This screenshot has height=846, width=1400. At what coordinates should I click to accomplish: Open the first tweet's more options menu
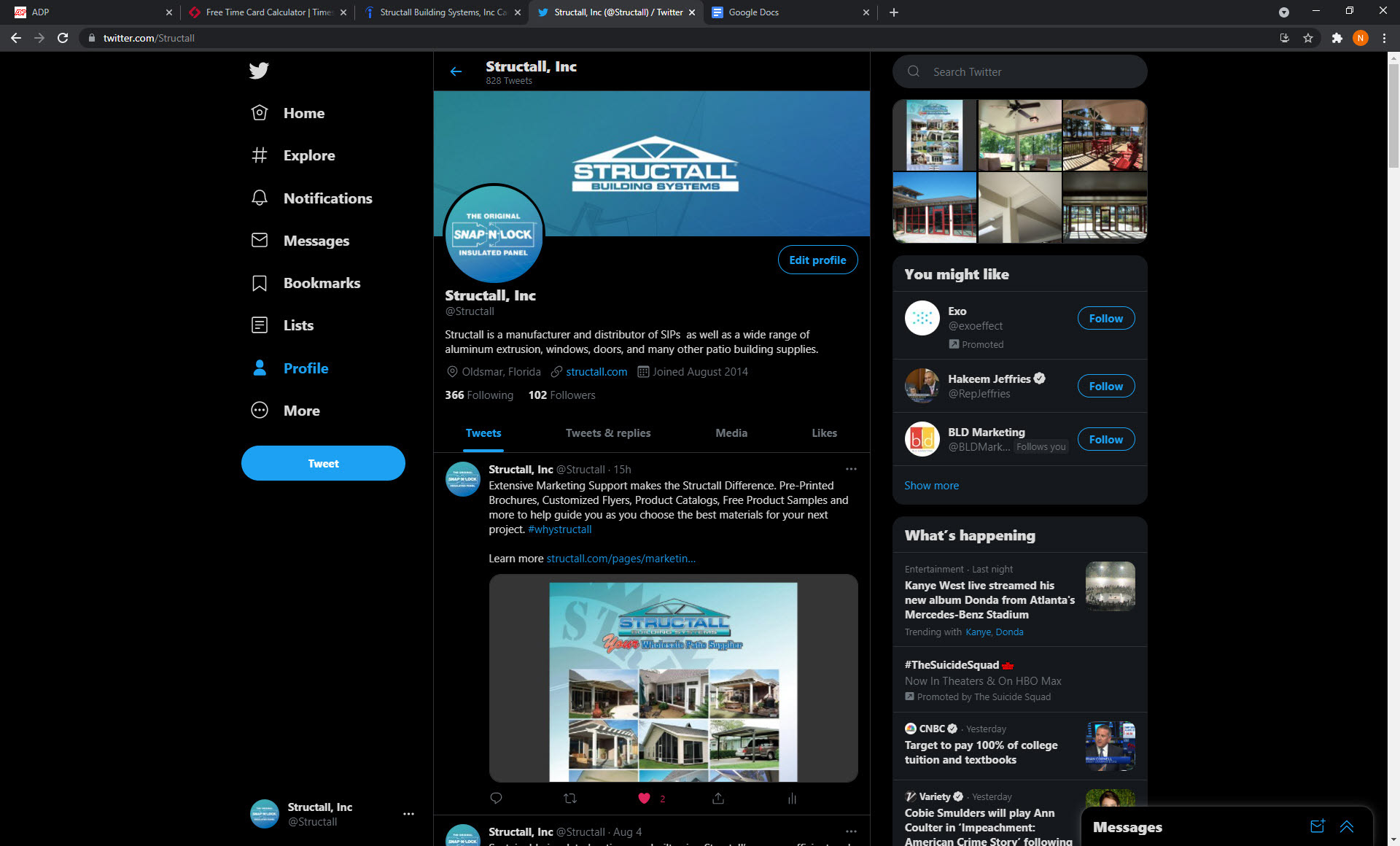(x=851, y=469)
